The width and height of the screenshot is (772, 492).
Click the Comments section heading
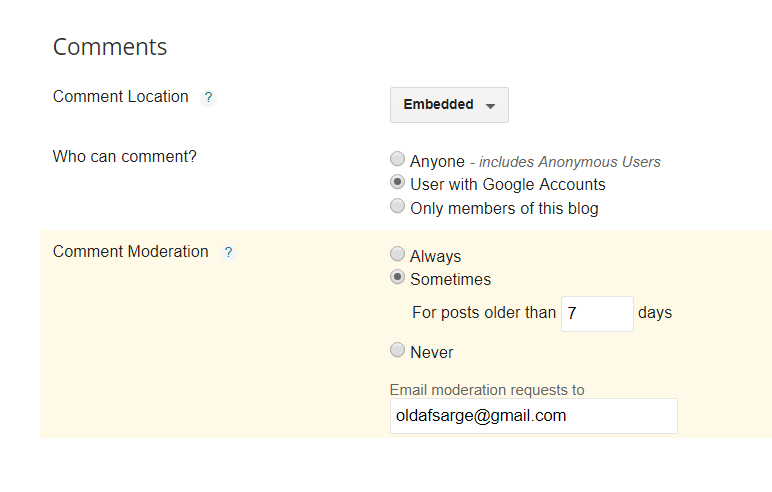110,47
